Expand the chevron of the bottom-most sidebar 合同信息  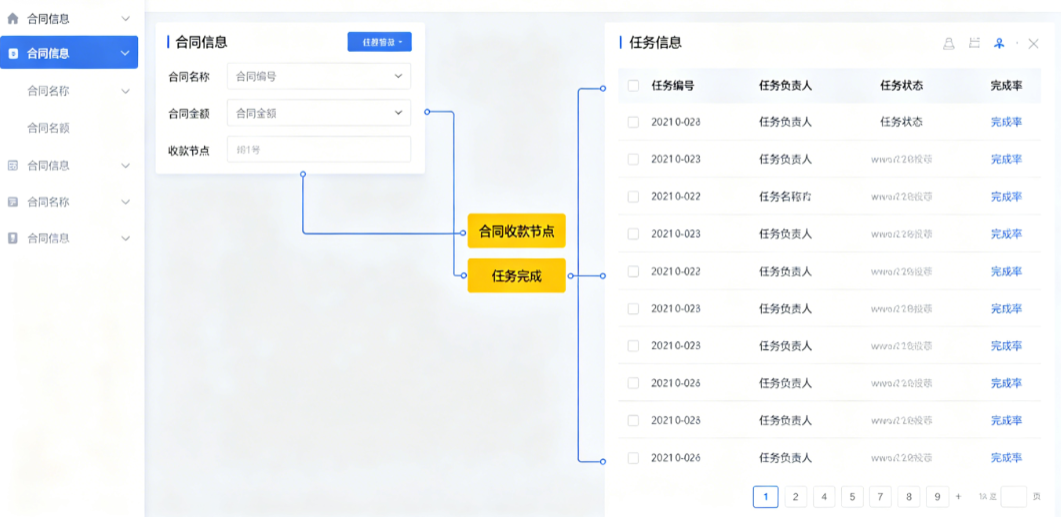pyautogui.click(x=125, y=238)
